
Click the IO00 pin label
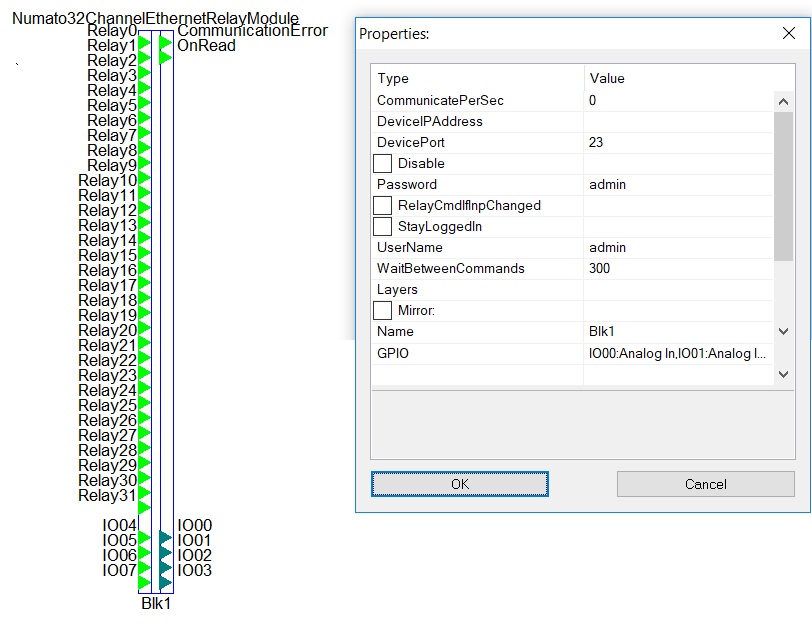[195, 526]
